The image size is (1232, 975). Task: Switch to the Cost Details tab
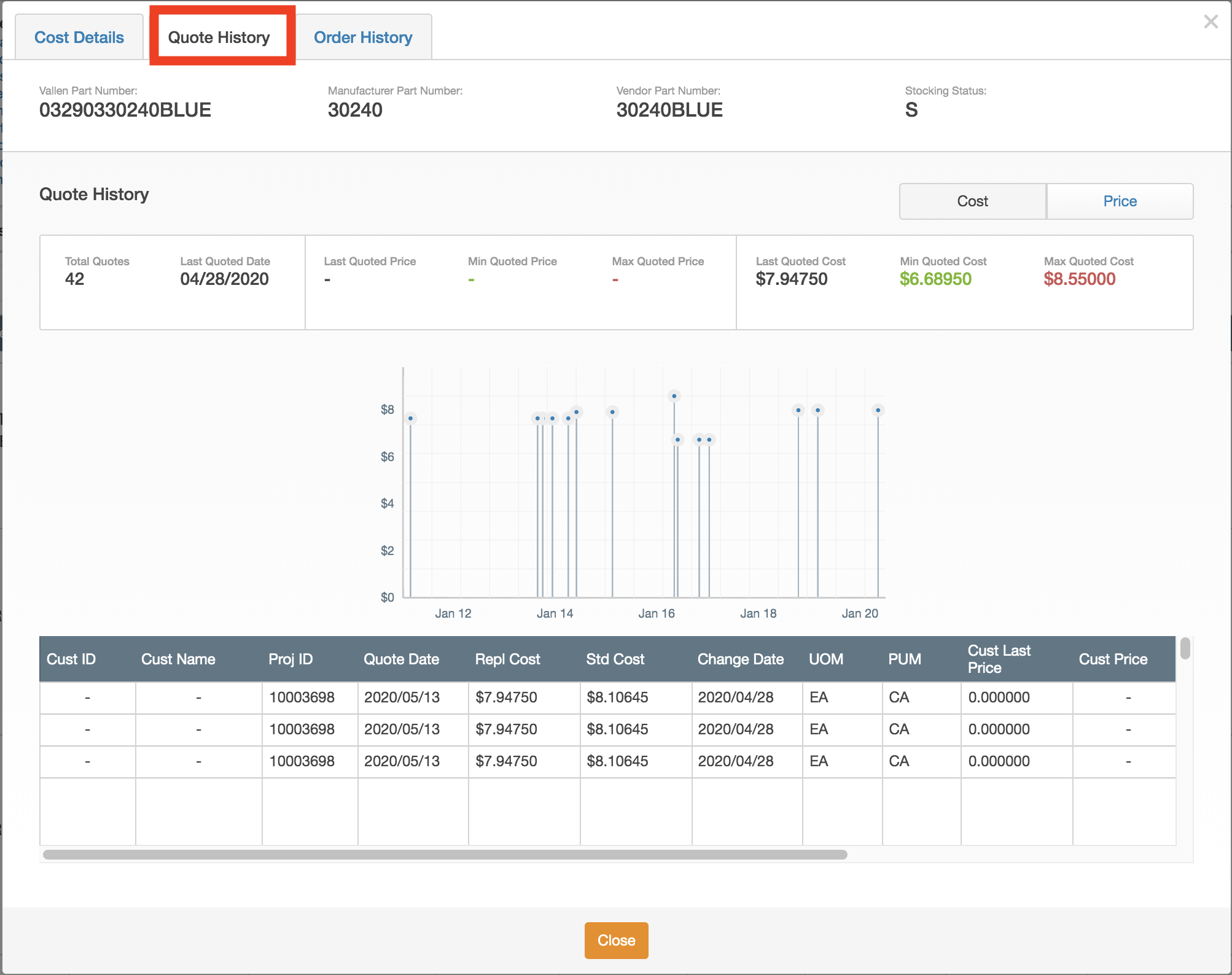(x=79, y=37)
